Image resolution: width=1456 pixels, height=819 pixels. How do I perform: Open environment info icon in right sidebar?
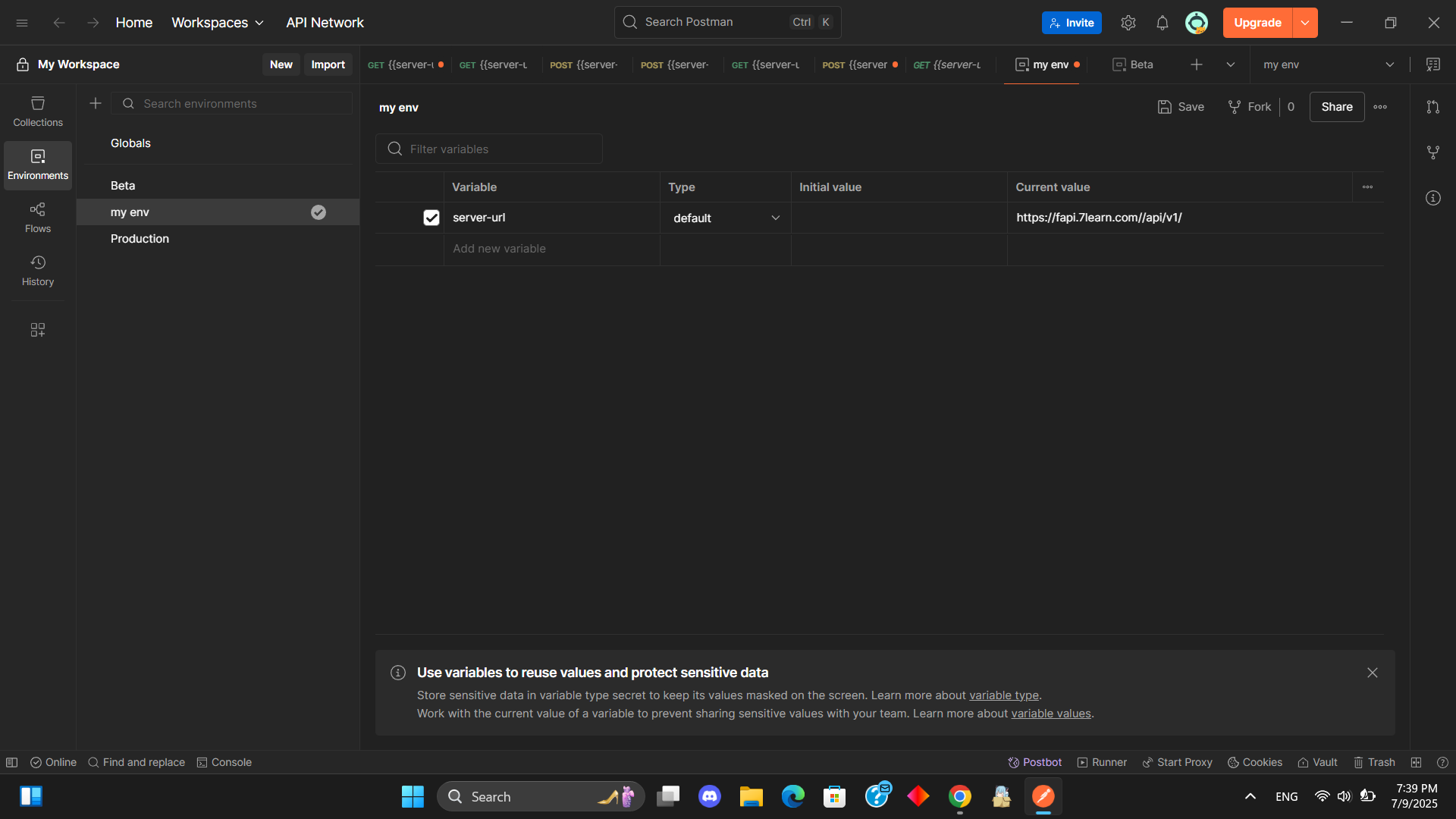point(1433,198)
